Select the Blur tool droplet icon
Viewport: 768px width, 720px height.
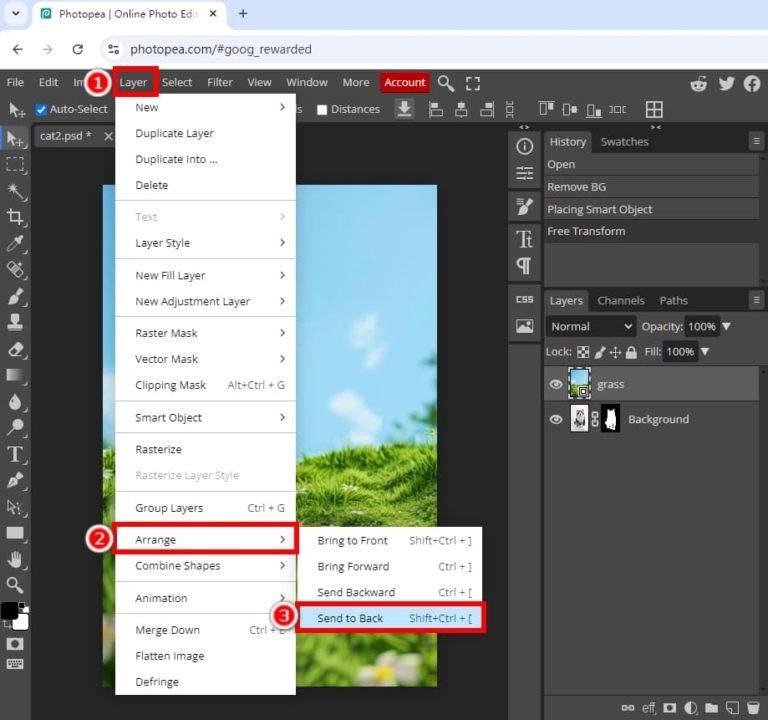[x=15, y=402]
